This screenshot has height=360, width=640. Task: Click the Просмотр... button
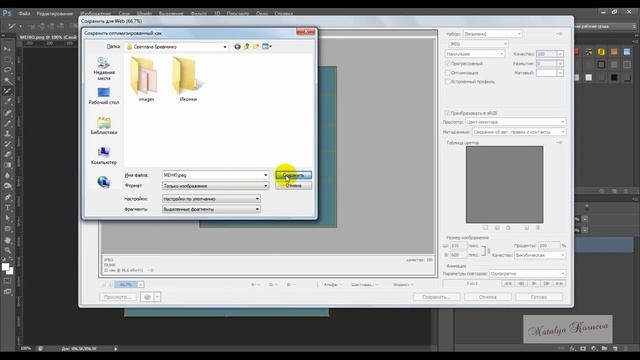point(118,297)
